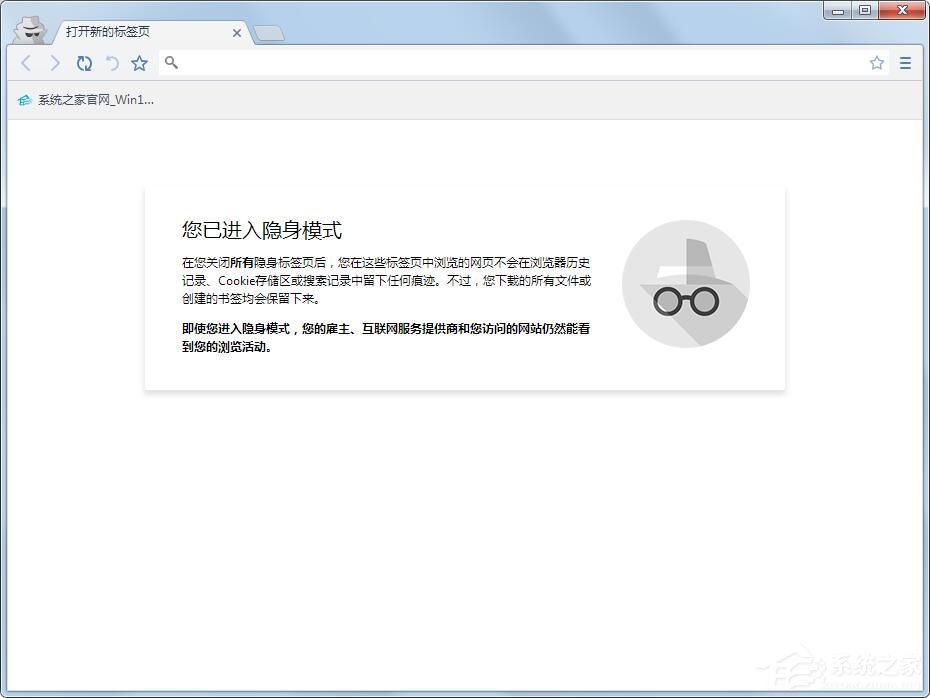
Task: Reload the current page with the refresh icon
Action: 84,63
